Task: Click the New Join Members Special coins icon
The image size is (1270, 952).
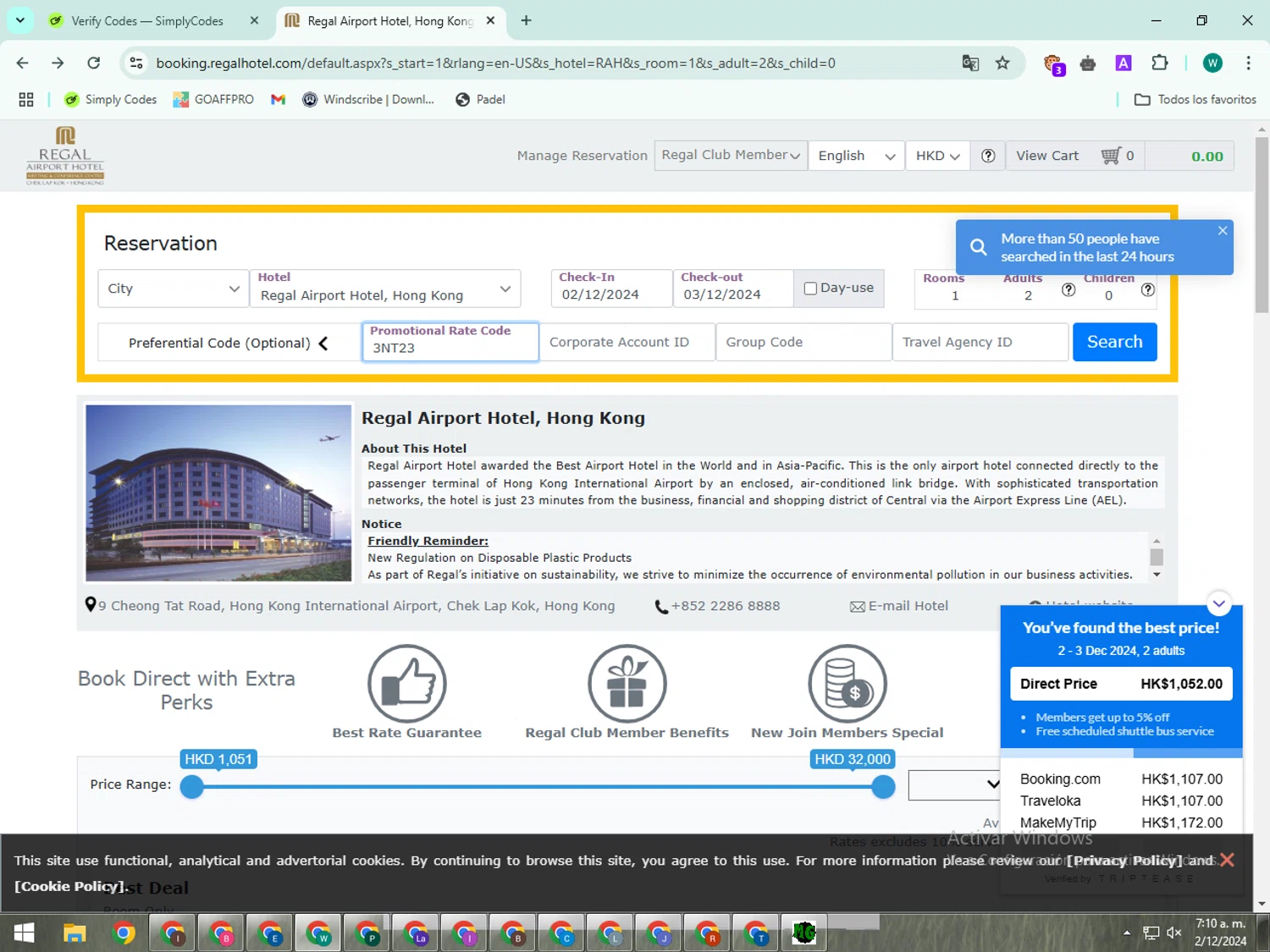Action: 848,684
